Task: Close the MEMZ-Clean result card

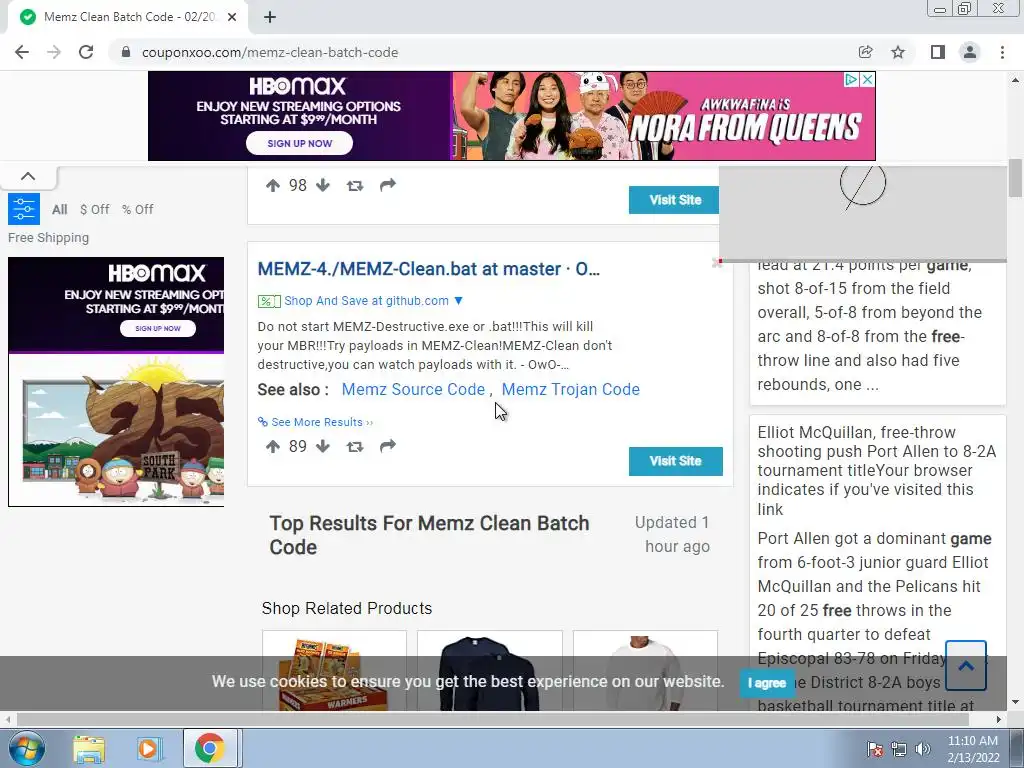Action: (716, 263)
